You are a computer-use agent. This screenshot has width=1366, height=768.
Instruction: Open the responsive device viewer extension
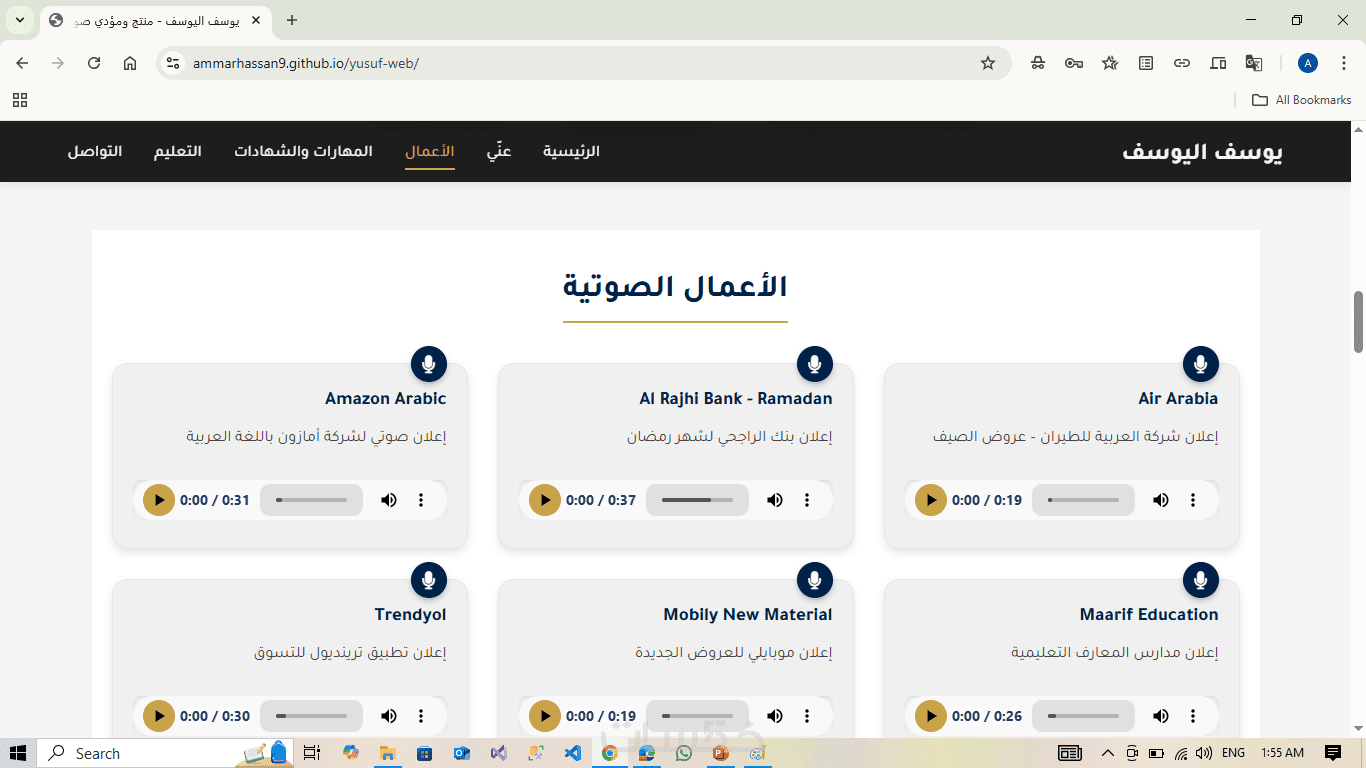[1218, 63]
